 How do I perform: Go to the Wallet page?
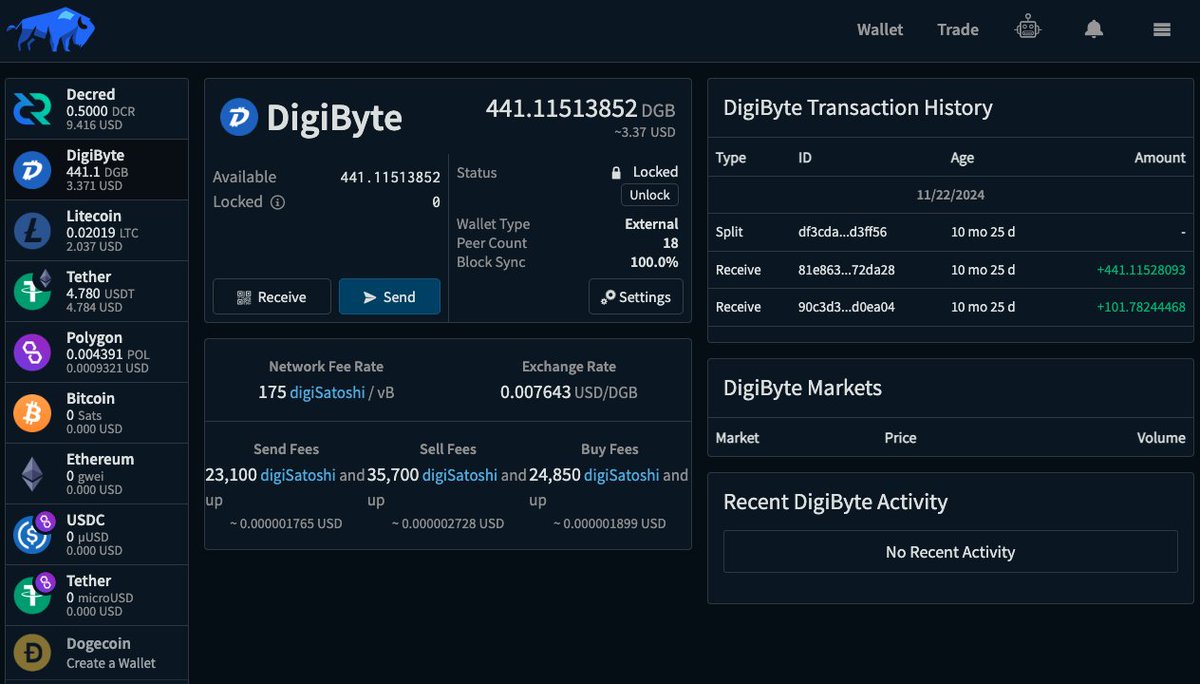(880, 29)
